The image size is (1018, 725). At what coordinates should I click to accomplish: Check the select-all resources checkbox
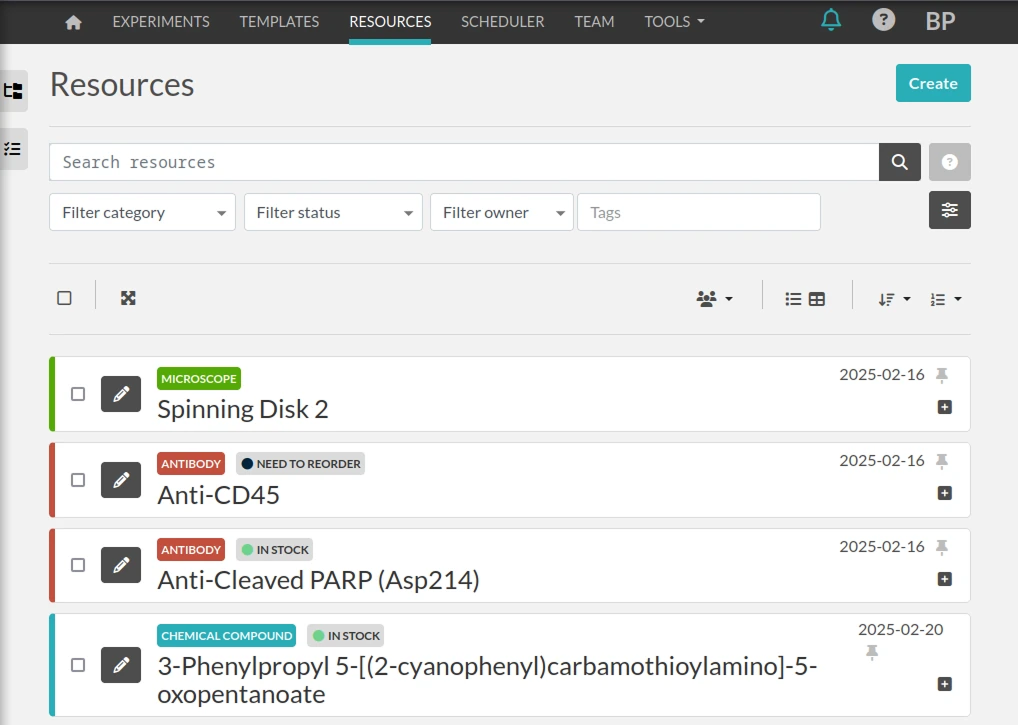(x=65, y=297)
